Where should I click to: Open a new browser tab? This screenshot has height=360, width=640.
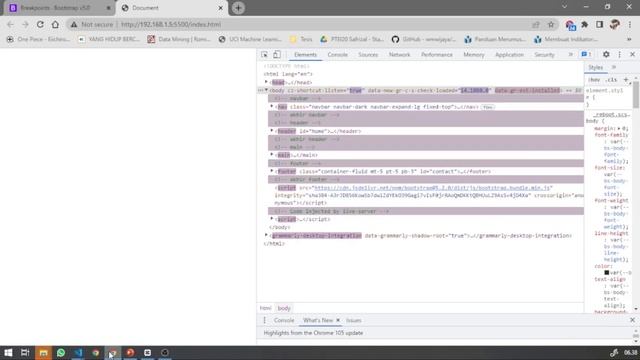click(238, 8)
